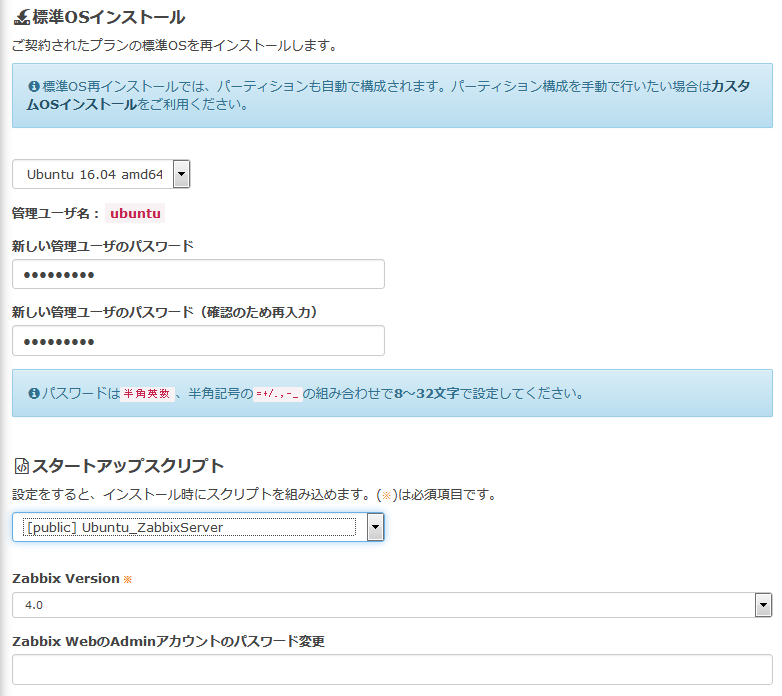This screenshot has width=782, height=696.
Task: Click the icon beside the 標準OSインストール heading
Action: (21, 17)
